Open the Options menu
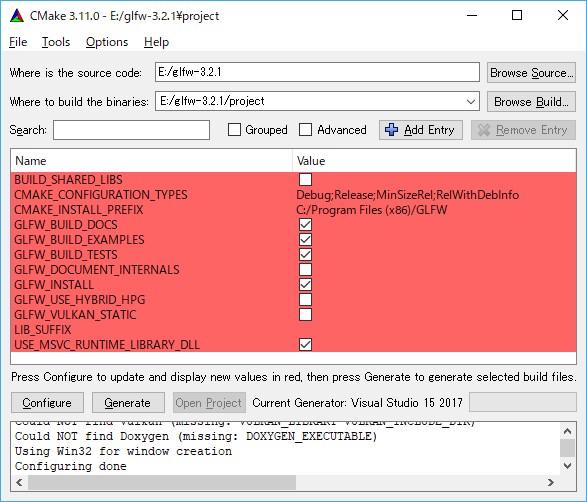This screenshot has height=502, width=587. 107,42
